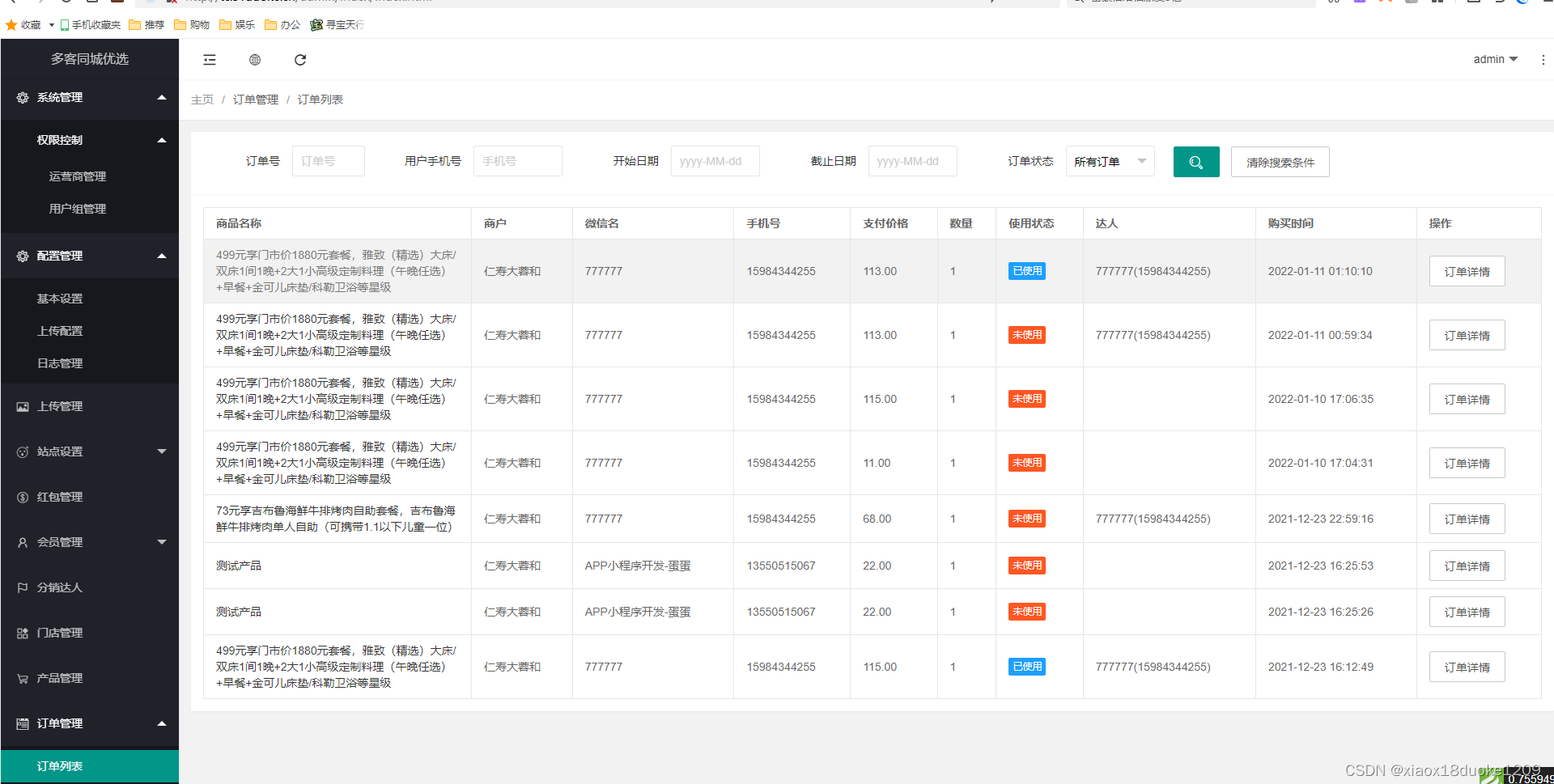1554x784 pixels.
Task: Select the 订单列表 menu item
Action: coord(89,766)
